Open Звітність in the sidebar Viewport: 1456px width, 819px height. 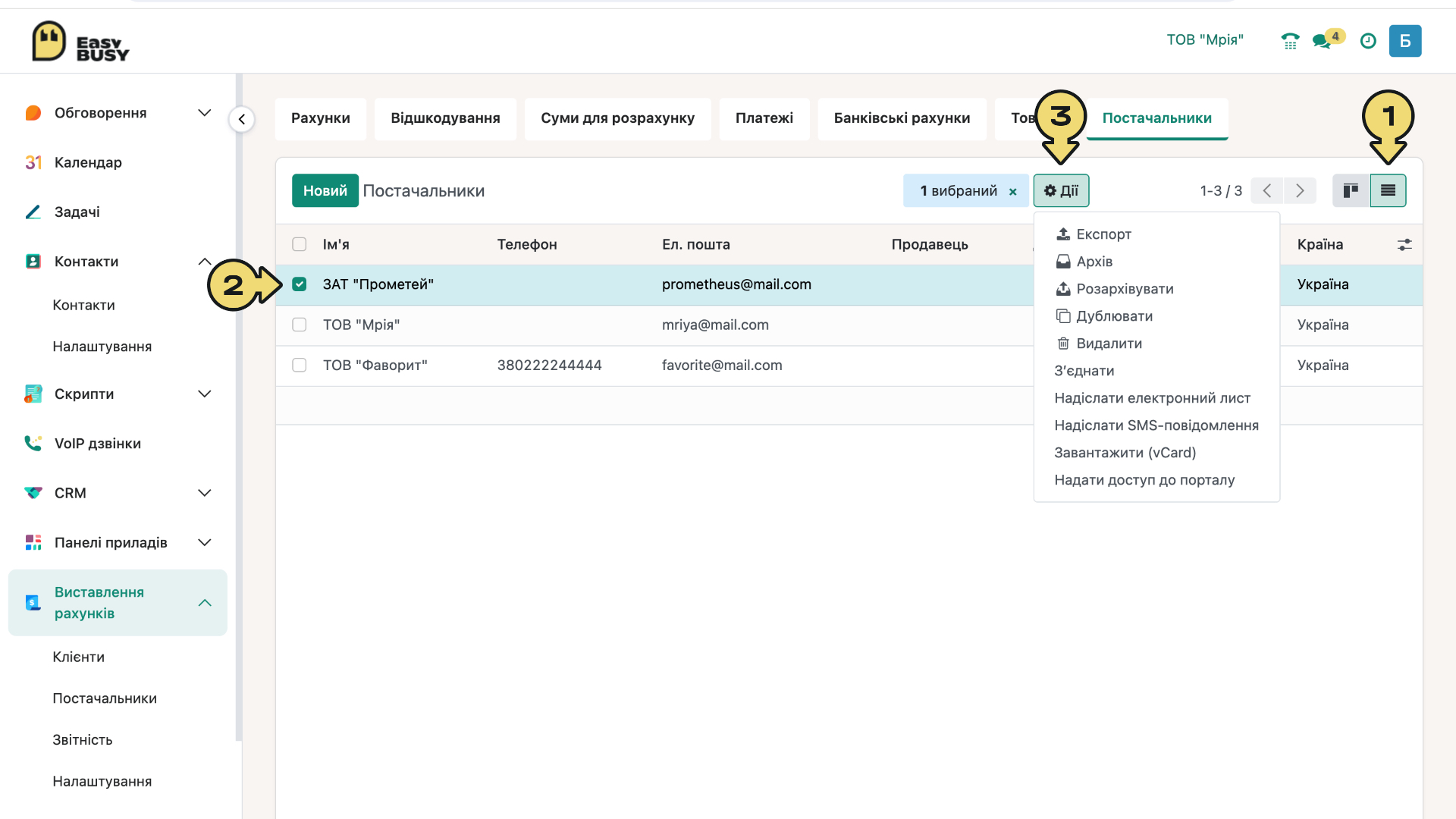[x=83, y=740]
